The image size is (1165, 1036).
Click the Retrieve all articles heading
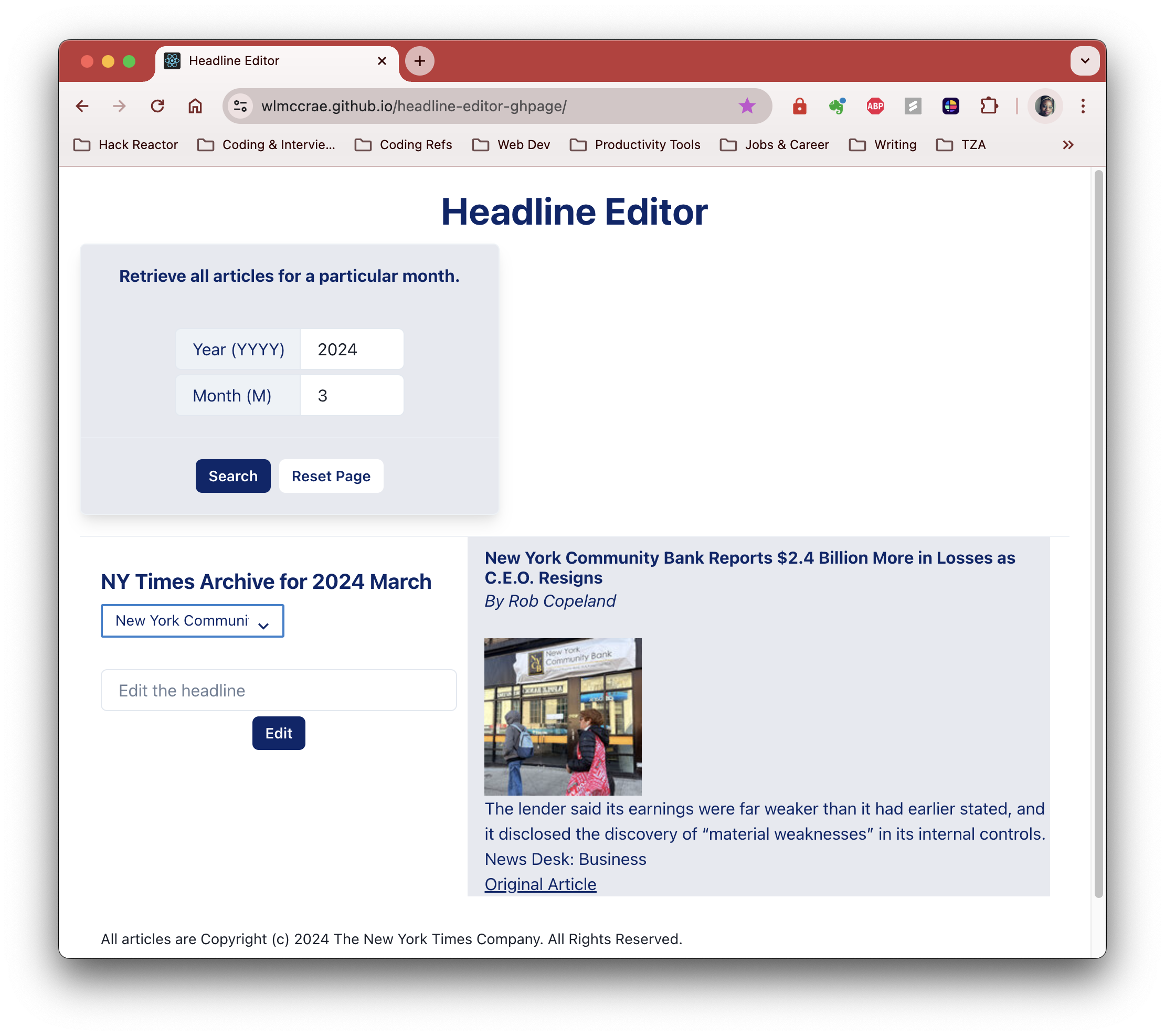(x=290, y=276)
